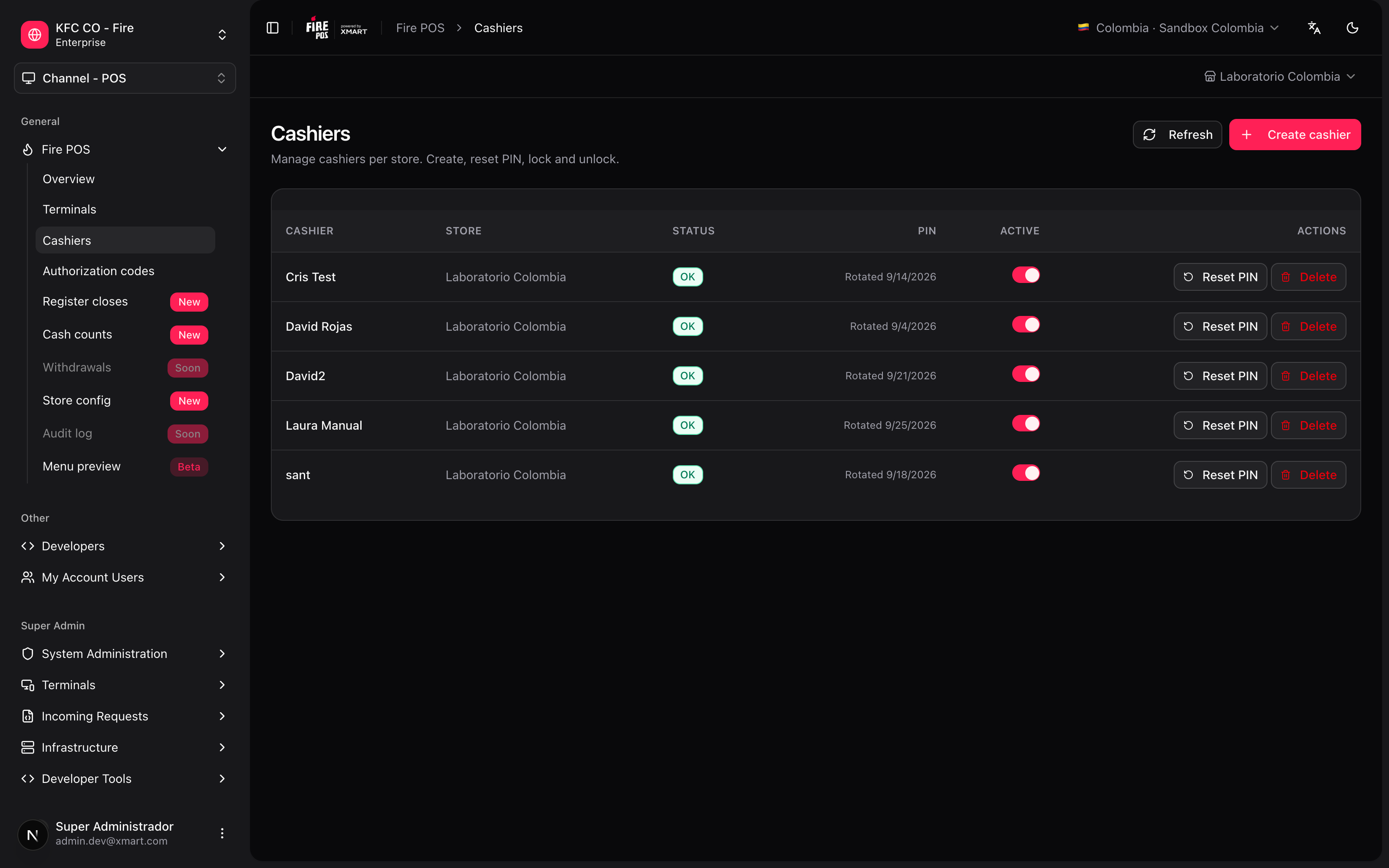Viewport: 1389px width, 868px height.
Task: Expand the Developers section chevron
Action: 222,546
